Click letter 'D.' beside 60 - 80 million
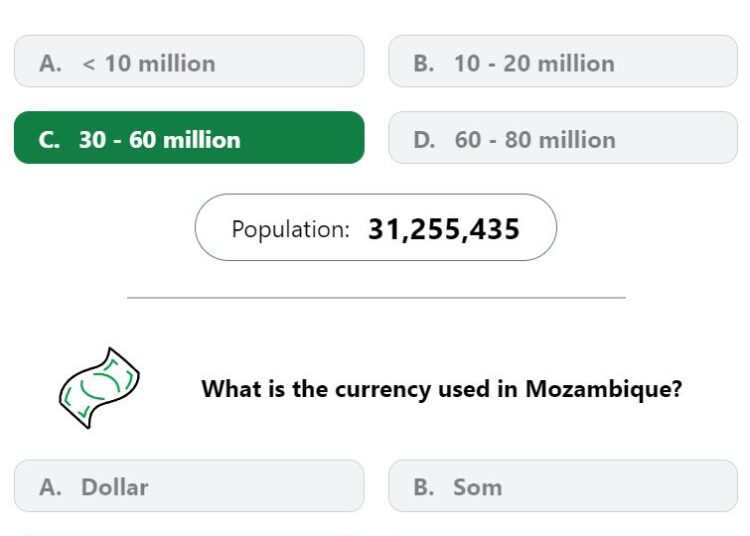The width and height of the screenshot is (750, 536). tap(424, 140)
